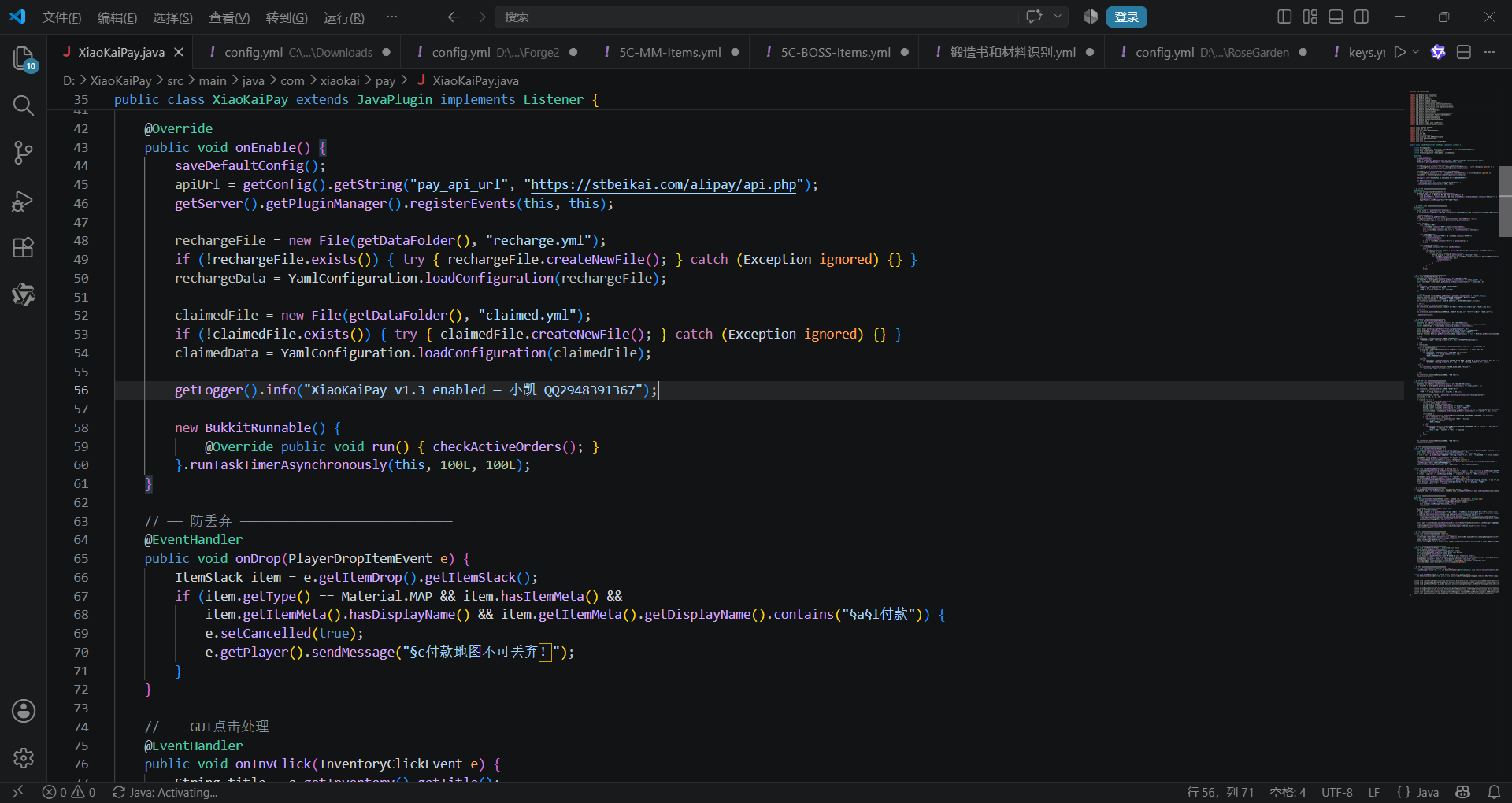Go forward with the navigation arrow
Viewport: 1512px width, 803px height.
click(x=480, y=17)
